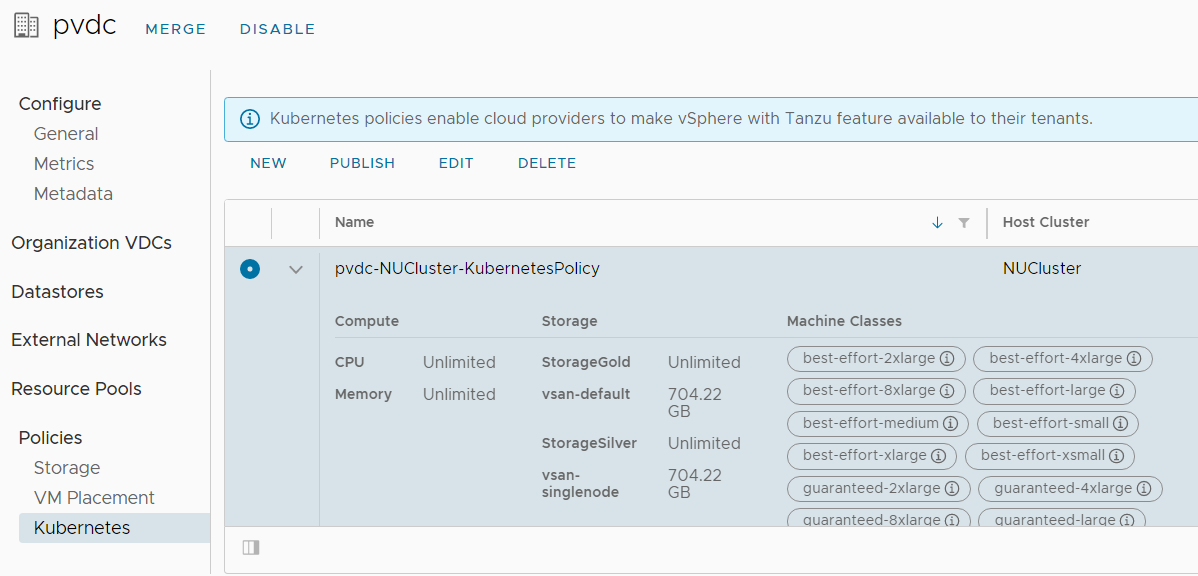Click the vsan-singlenode storage label
Viewport: 1198px width, 576px height.
point(581,484)
